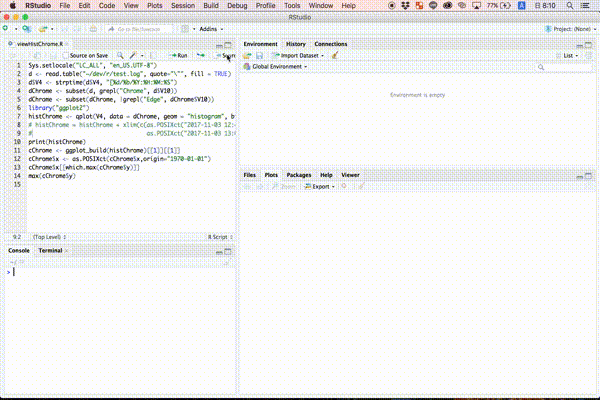600x400 pixels.
Task: Click the Zoom button in Plots pane
Action: 284,186
